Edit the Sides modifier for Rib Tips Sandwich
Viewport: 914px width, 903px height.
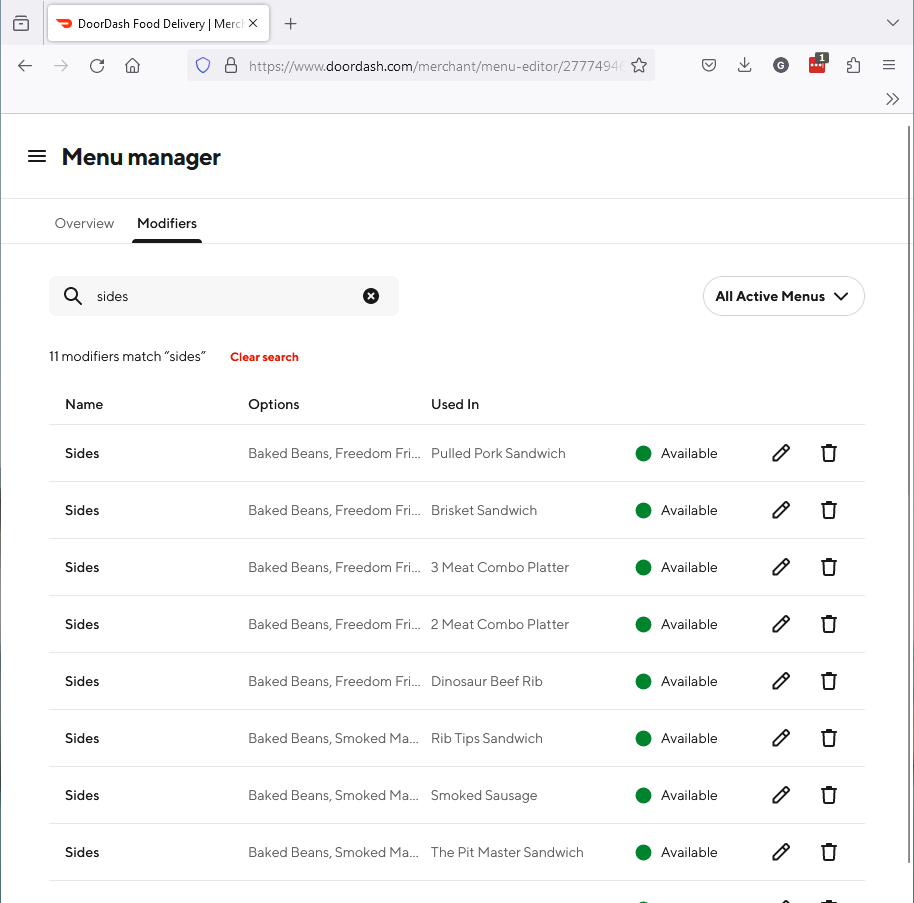tap(781, 738)
